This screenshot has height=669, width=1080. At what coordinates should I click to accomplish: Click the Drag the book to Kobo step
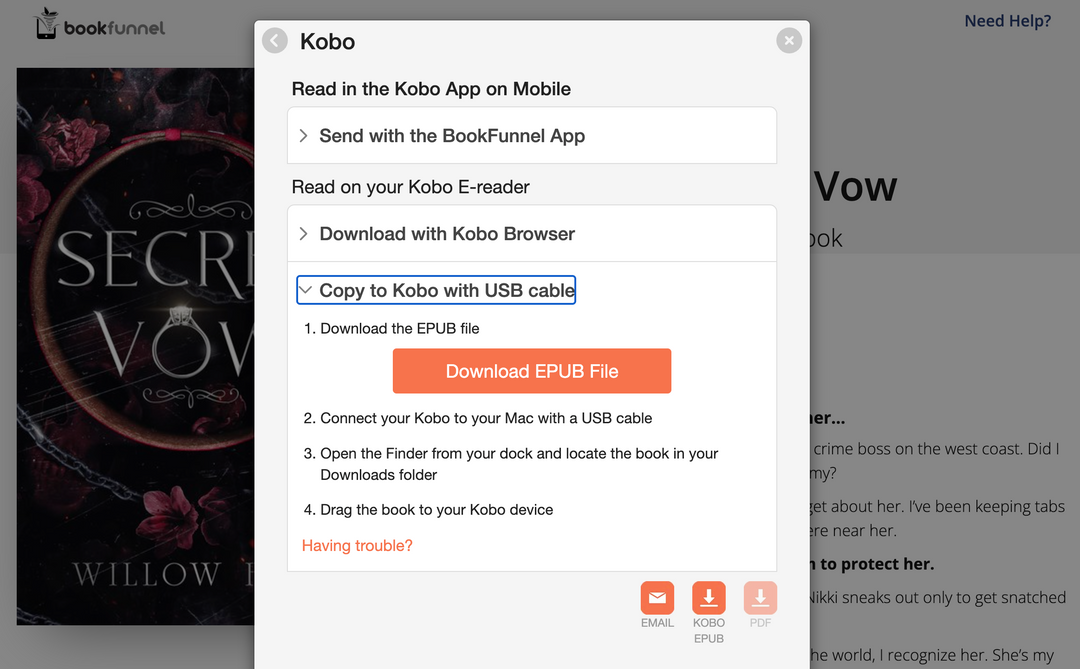(x=436, y=510)
